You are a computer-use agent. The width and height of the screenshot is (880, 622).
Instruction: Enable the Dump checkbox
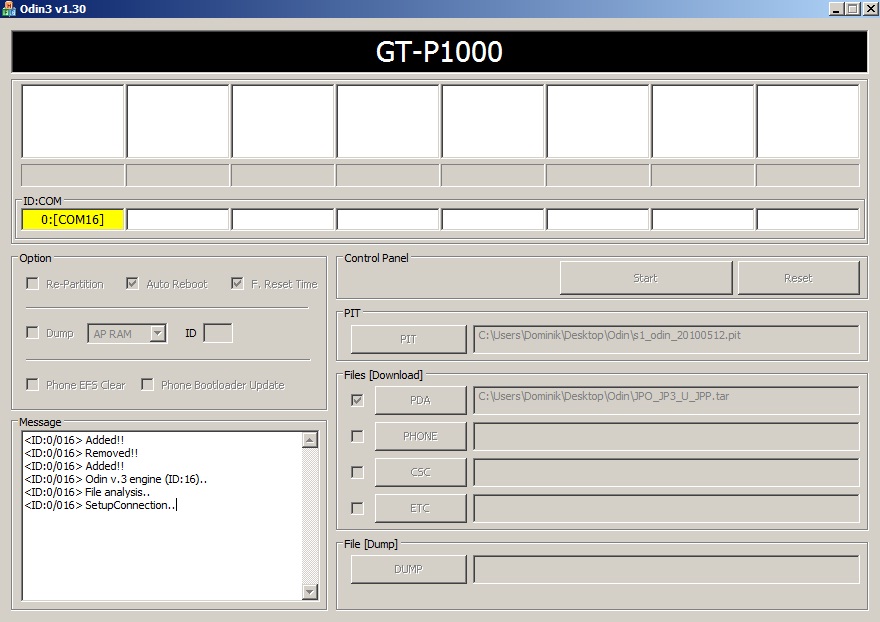tap(33, 333)
